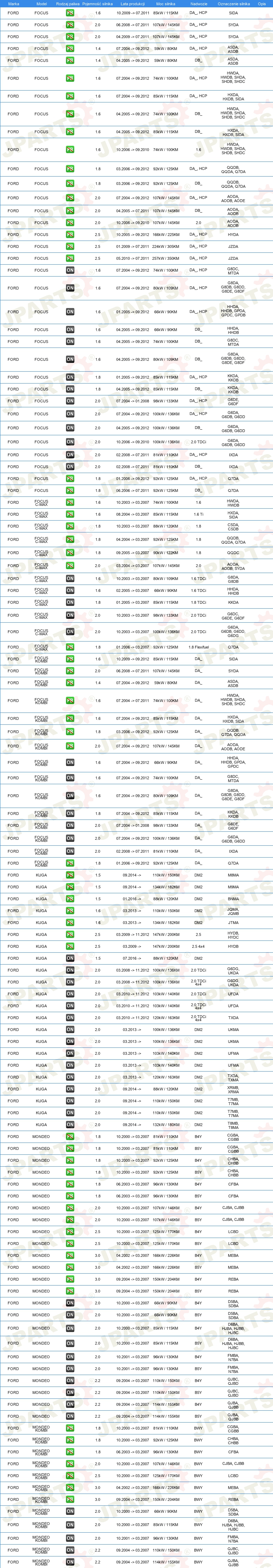Screen dimensions: 273x1568
Task: Click petrol icon in FOCUS 2.5 HYDA row
Action: [70, 234]
